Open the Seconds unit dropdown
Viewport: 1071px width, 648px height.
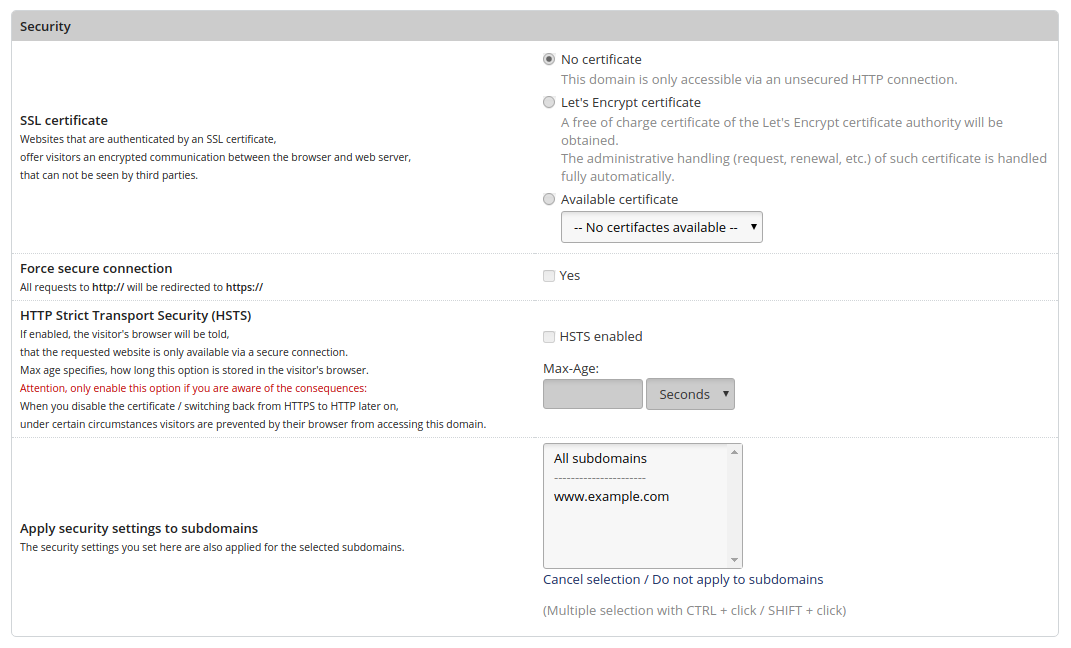point(690,394)
